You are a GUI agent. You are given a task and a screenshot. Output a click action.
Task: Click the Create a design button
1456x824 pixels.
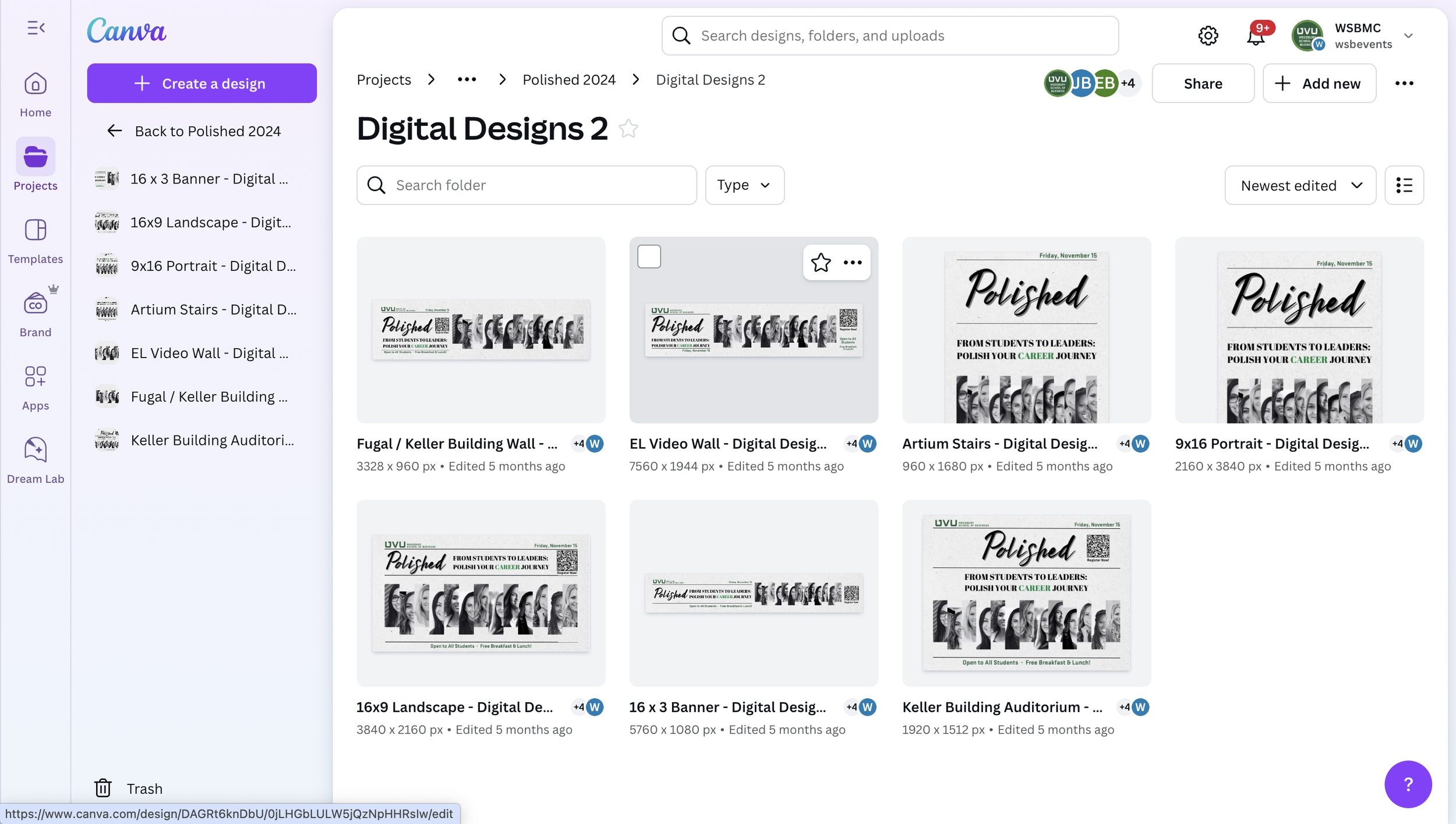[202, 83]
